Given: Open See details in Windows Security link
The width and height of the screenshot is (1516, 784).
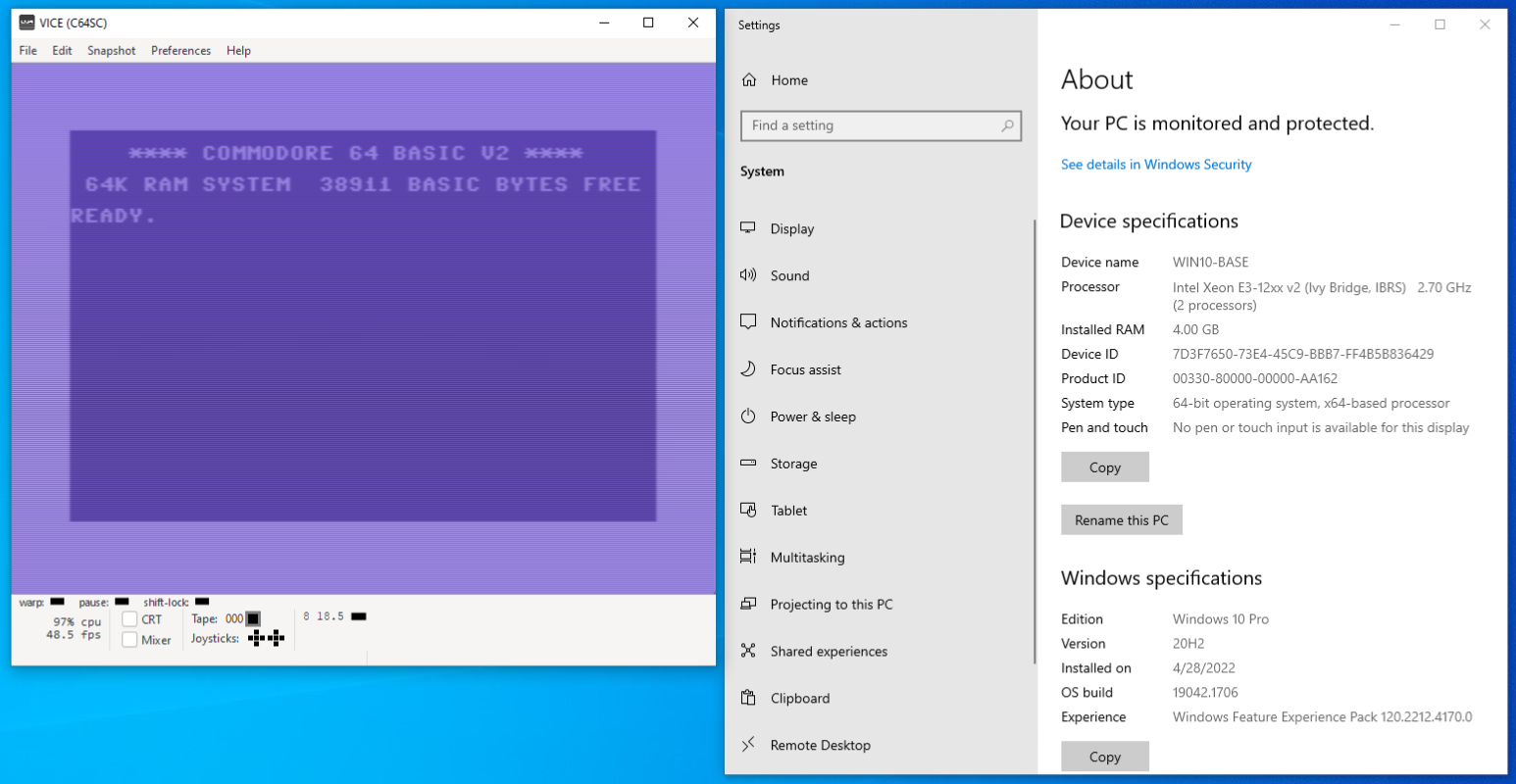Looking at the screenshot, I should coord(1156,165).
